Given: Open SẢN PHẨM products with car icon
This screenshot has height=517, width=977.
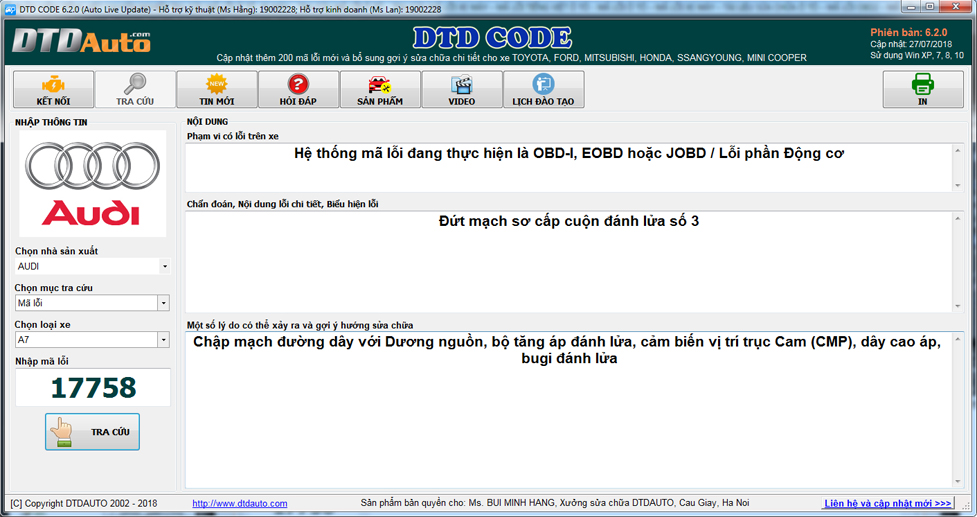Looking at the screenshot, I should 380,90.
